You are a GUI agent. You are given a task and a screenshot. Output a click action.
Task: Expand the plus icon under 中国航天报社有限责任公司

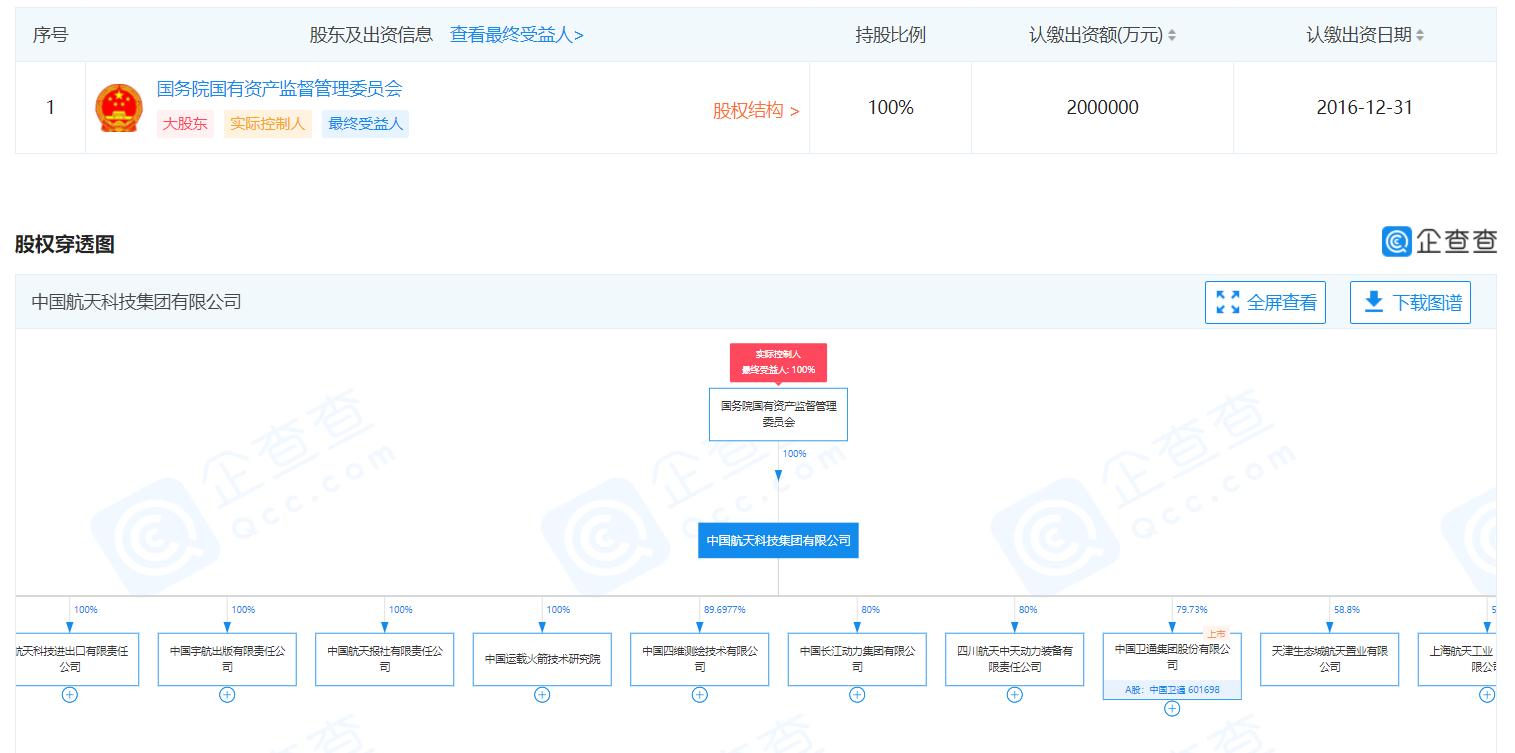(384, 694)
